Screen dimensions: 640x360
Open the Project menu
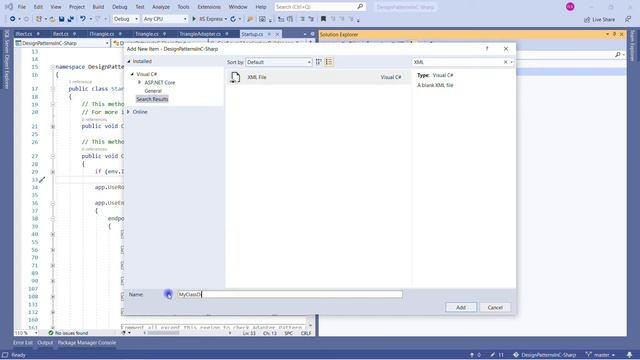[x=77, y=7]
